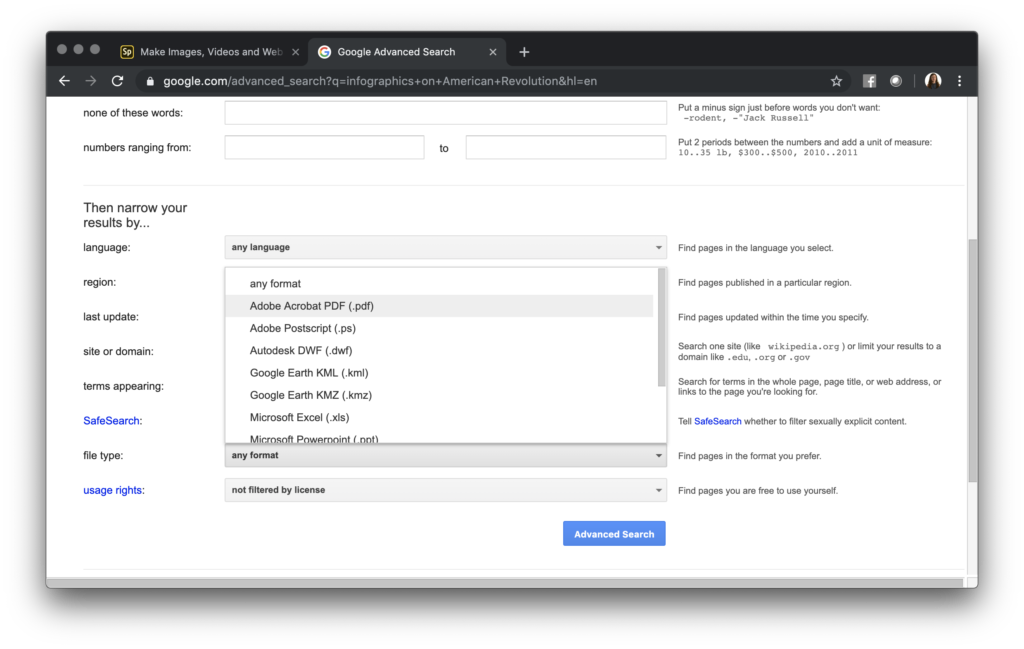
Task: Open the language dropdown
Action: 445,247
